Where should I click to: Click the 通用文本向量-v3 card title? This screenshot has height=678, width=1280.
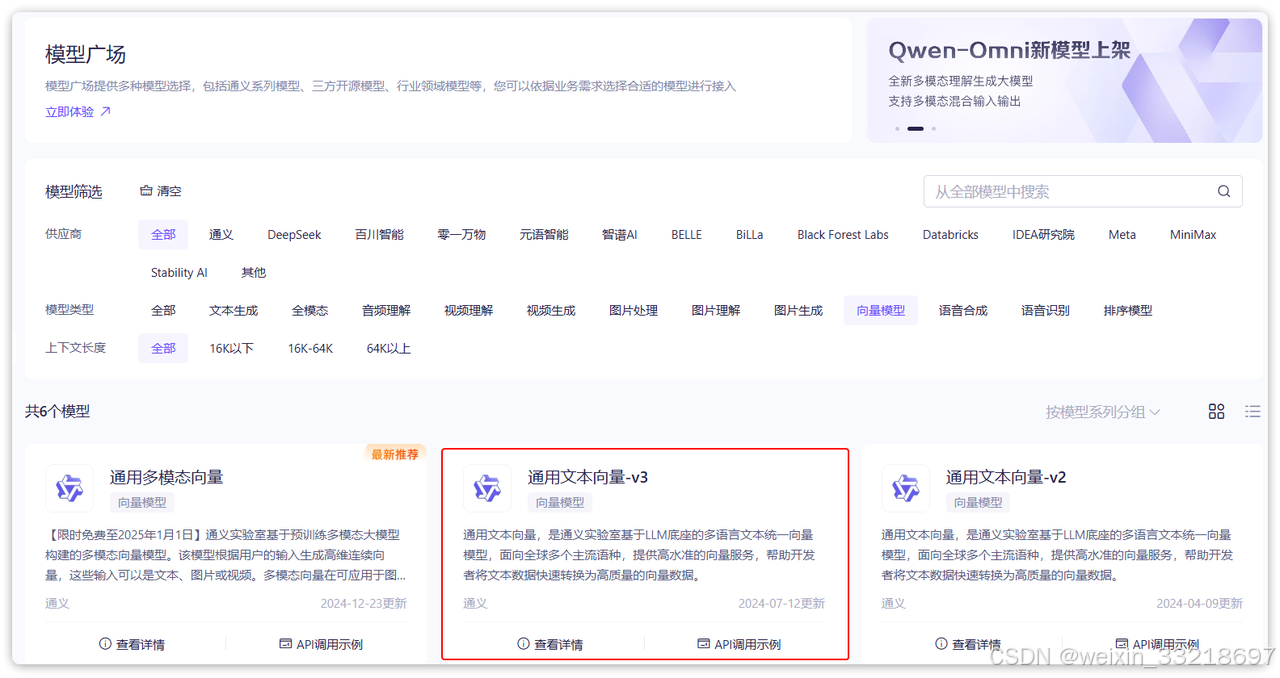[588, 477]
